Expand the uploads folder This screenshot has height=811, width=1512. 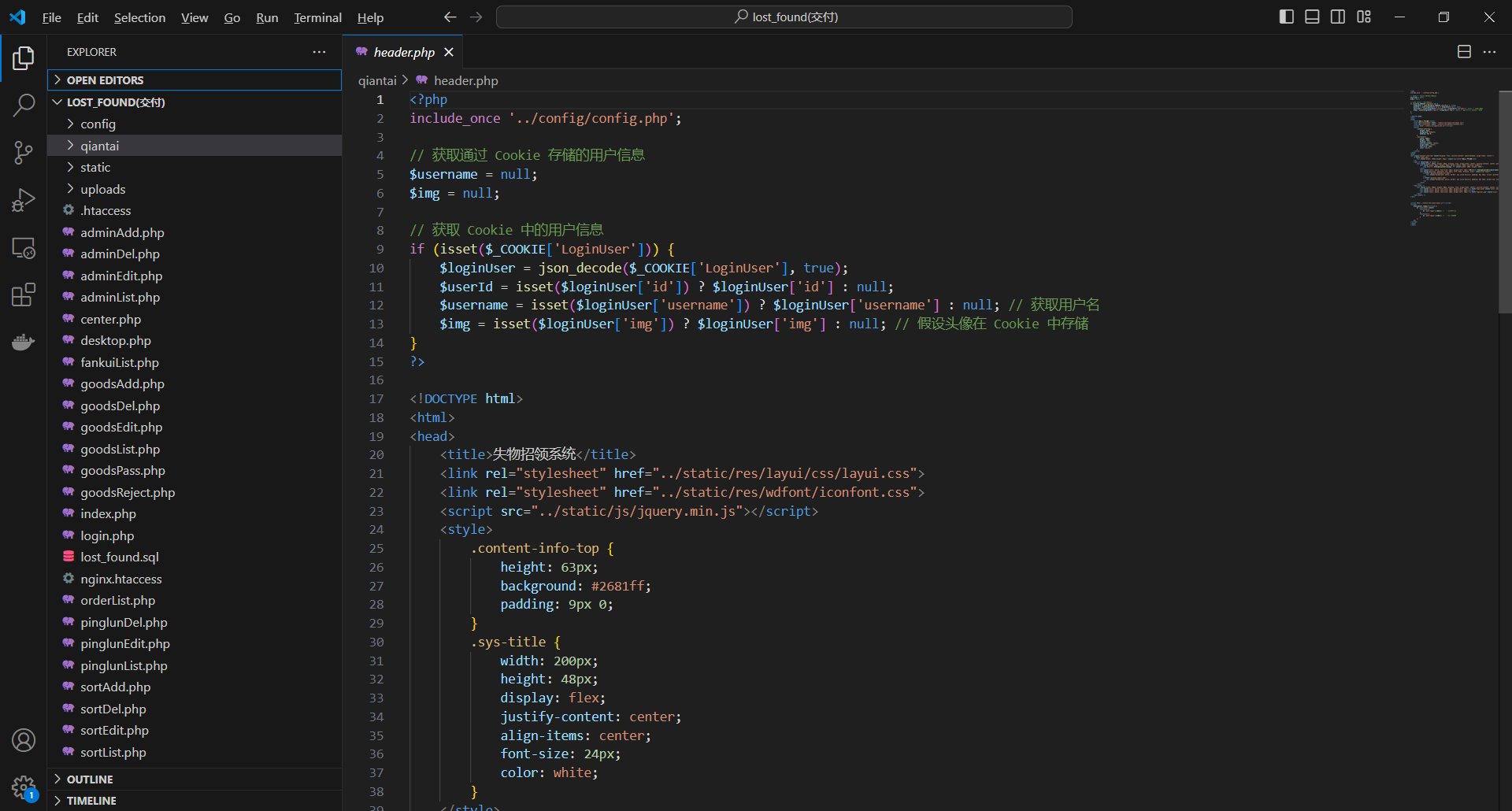[x=195, y=189]
